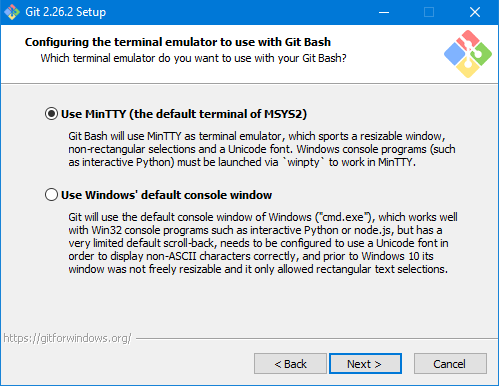
Task: Click the 'Git 2.26.2 Setup' title text
Action: coord(66,12)
